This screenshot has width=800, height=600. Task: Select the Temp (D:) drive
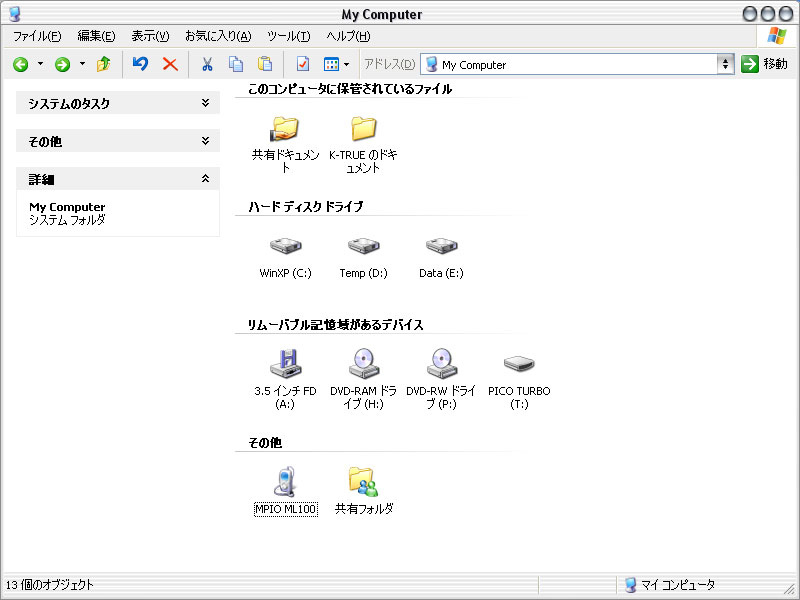tap(363, 258)
